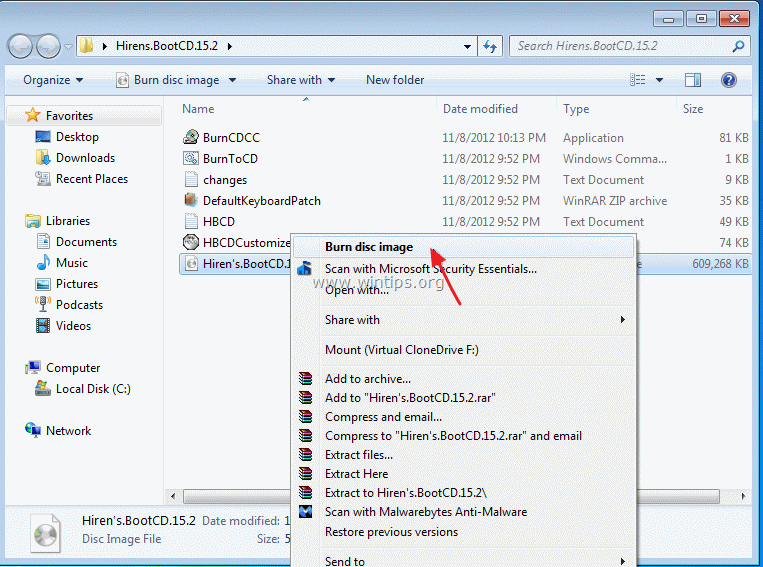Open the address bar history dropdown

click(x=467, y=47)
